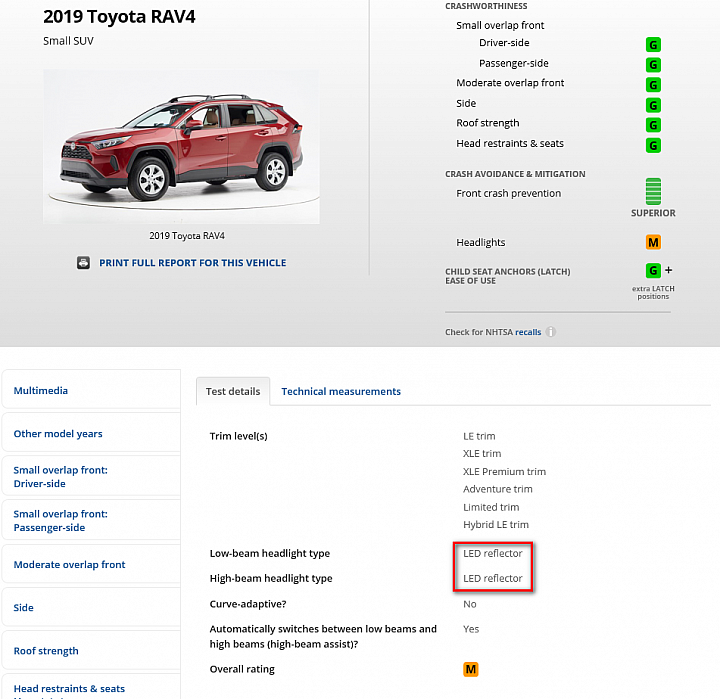
Task: Click the photo caption 2019 Toyota RAV4
Action: (x=187, y=236)
